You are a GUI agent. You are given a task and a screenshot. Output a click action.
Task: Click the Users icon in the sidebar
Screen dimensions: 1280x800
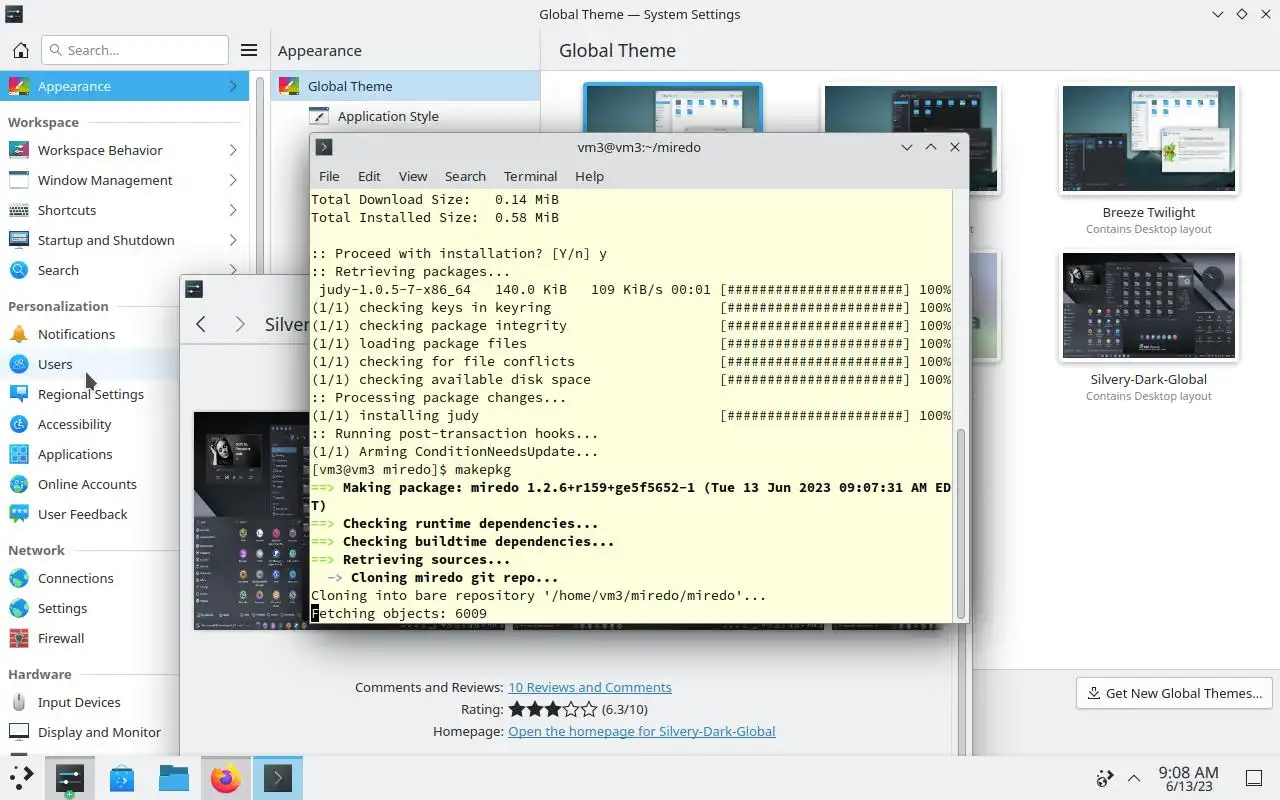coord(19,364)
